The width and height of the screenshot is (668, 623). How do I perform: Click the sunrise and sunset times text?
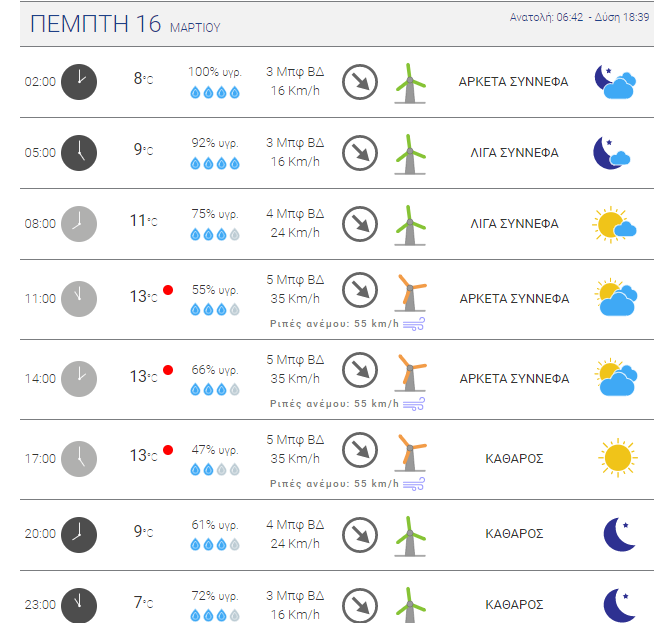pos(579,17)
